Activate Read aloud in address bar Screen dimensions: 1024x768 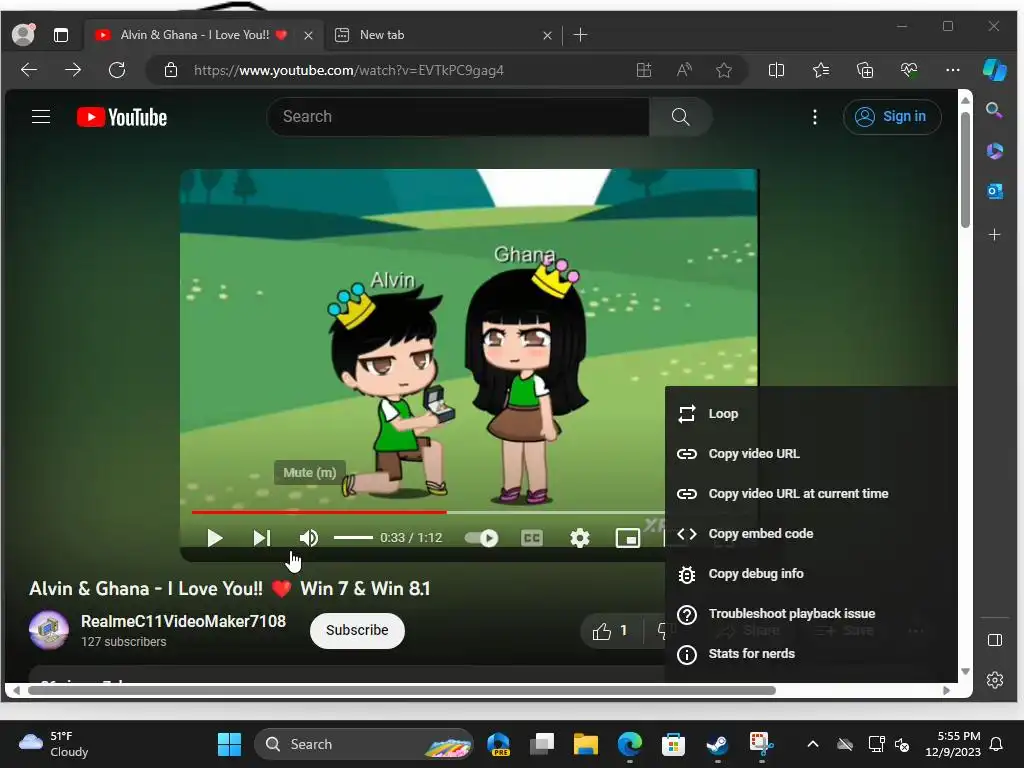pos(684,70)
